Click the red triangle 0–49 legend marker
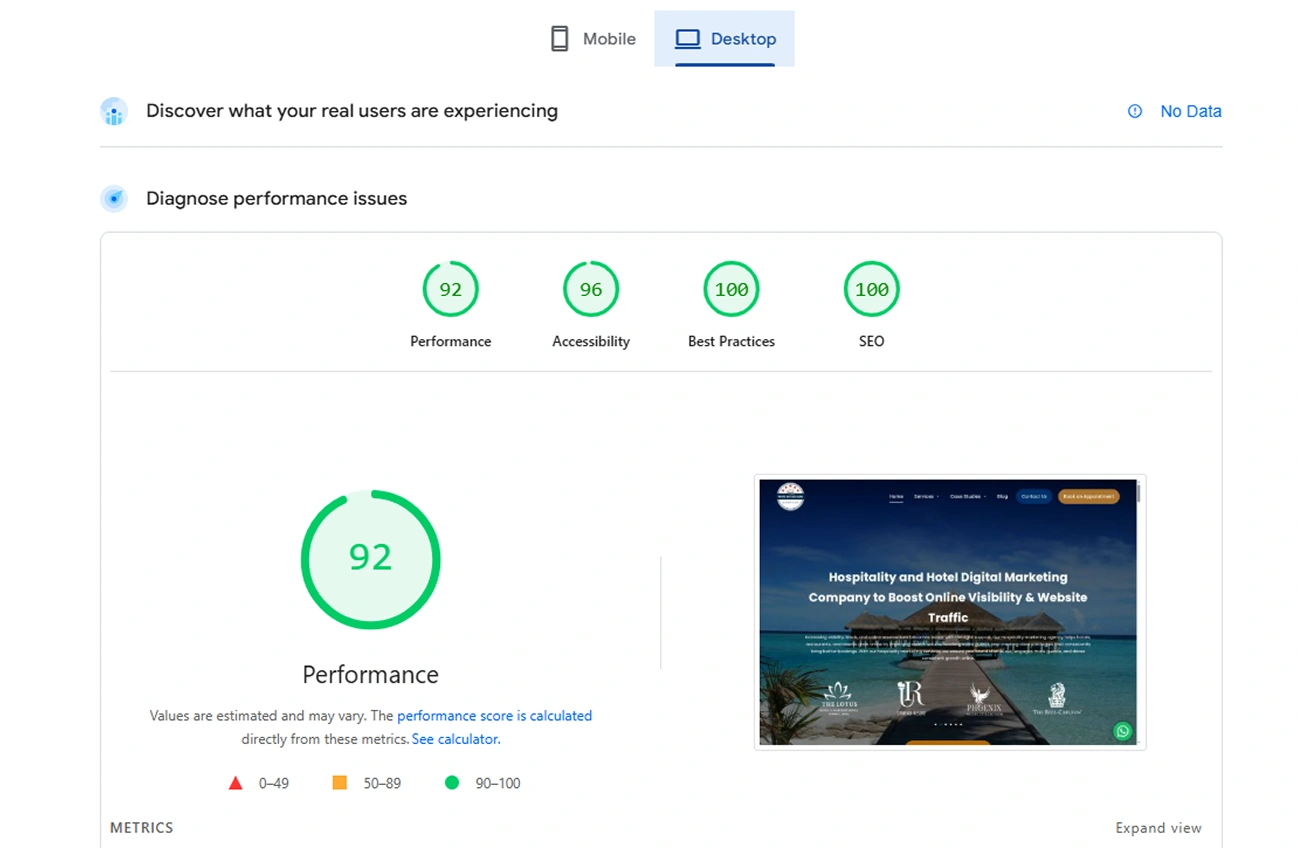Screen dimensions: 1297x848 pos(236,783)
